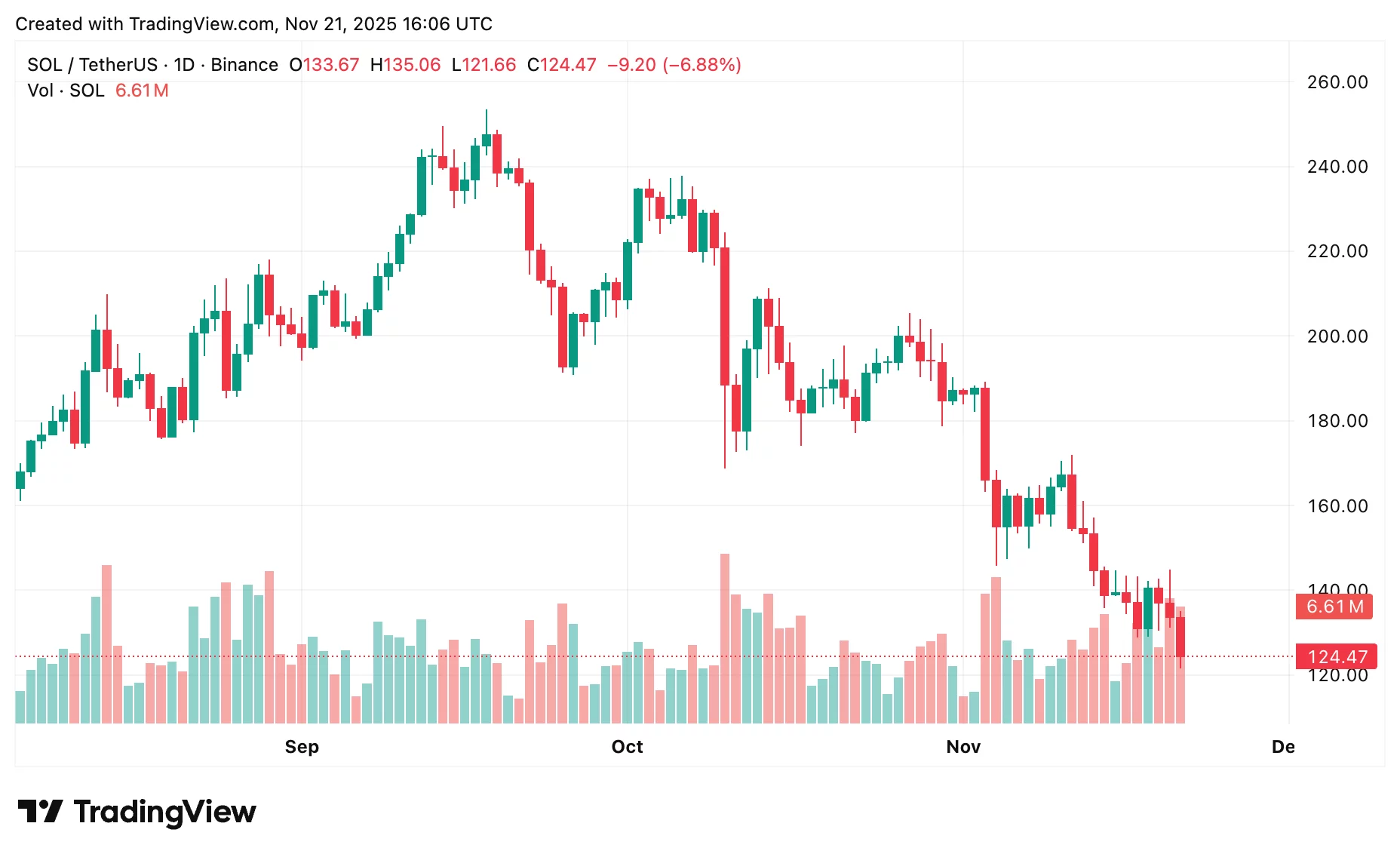Click the 160.00 price axis label

click(x=1337, y=506)
